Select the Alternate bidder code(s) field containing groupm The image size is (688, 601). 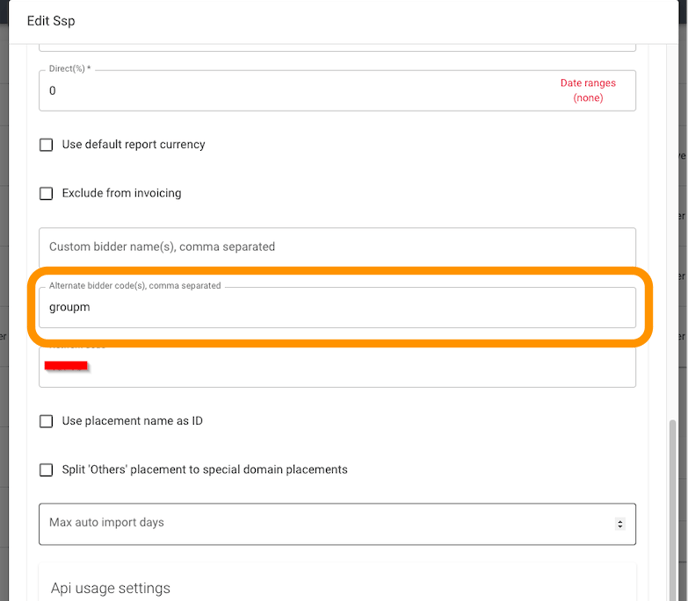[x=337, y=308]
